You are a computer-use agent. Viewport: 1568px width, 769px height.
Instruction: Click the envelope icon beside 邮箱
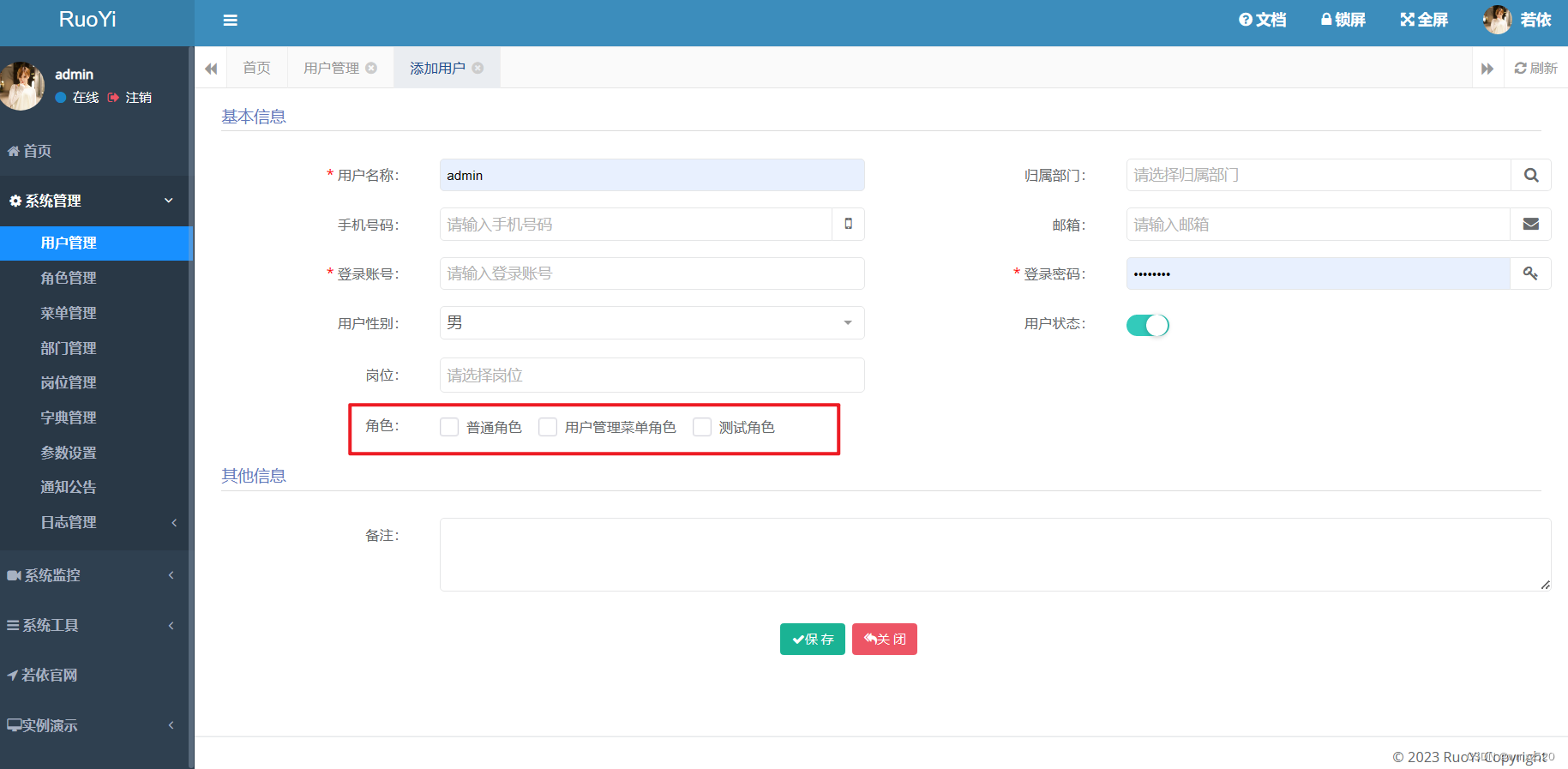(x=1531, y=224)
